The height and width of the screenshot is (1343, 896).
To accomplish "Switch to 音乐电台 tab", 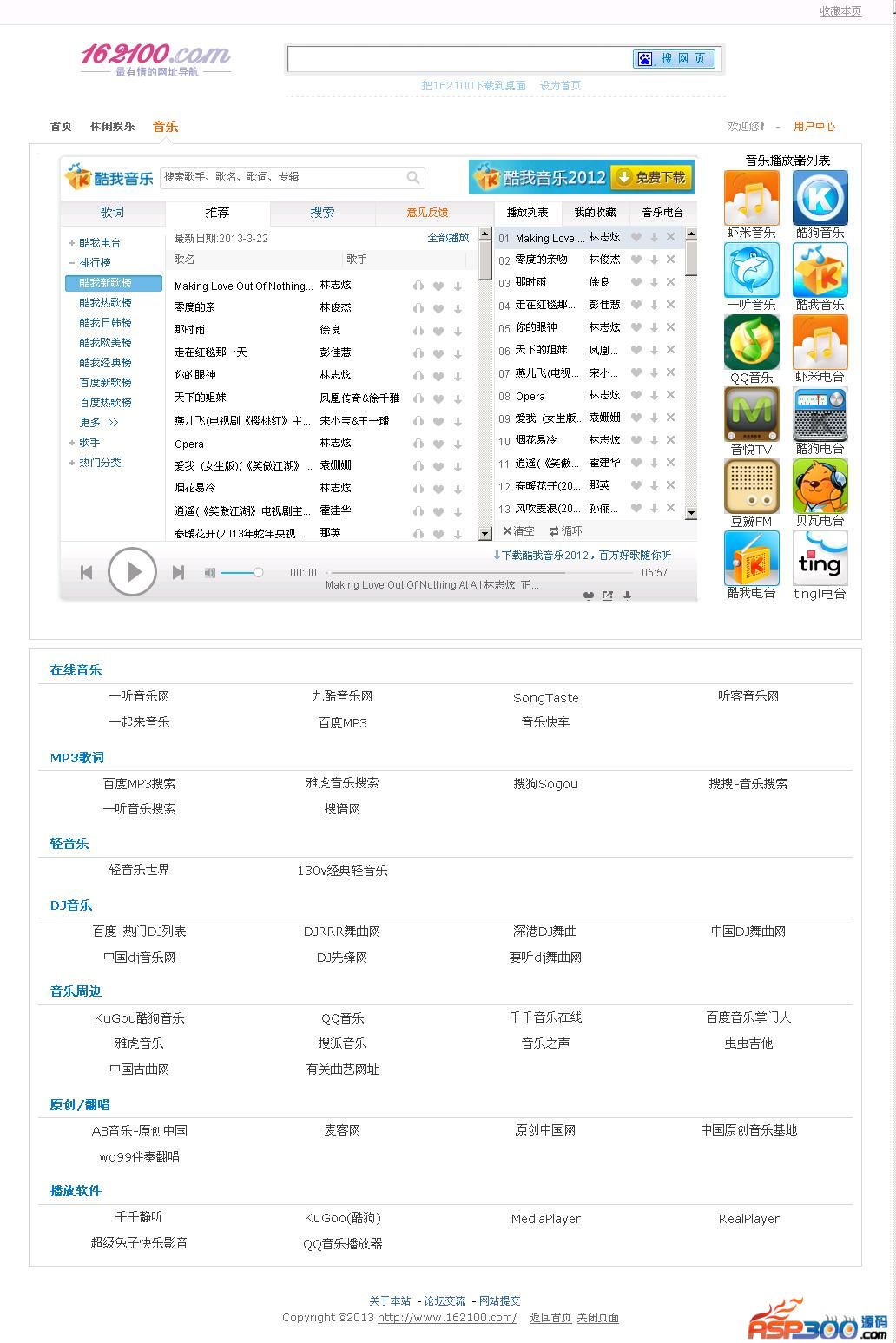I will pos(662,212).
